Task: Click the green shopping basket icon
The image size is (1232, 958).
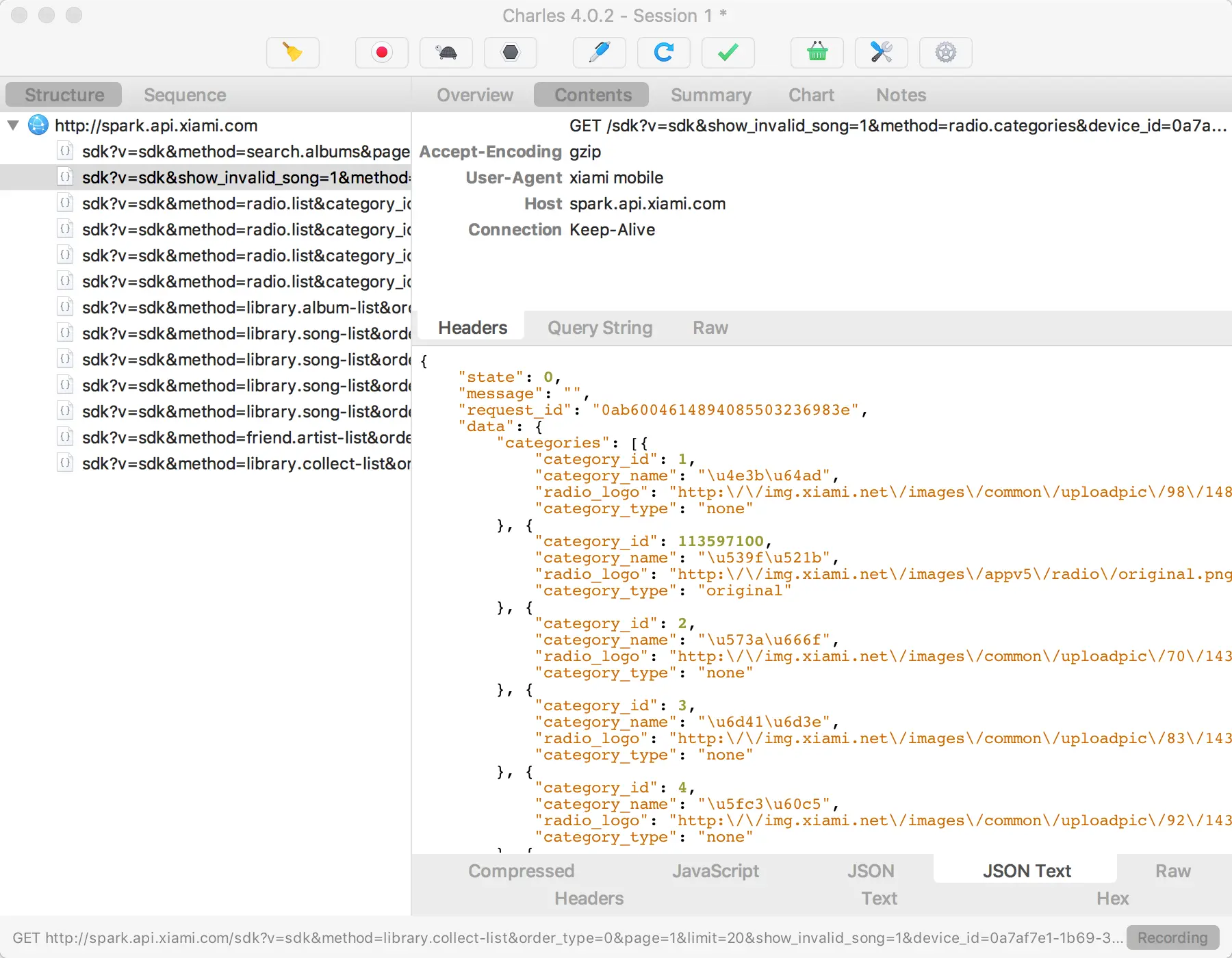Action: click(817, 53)
